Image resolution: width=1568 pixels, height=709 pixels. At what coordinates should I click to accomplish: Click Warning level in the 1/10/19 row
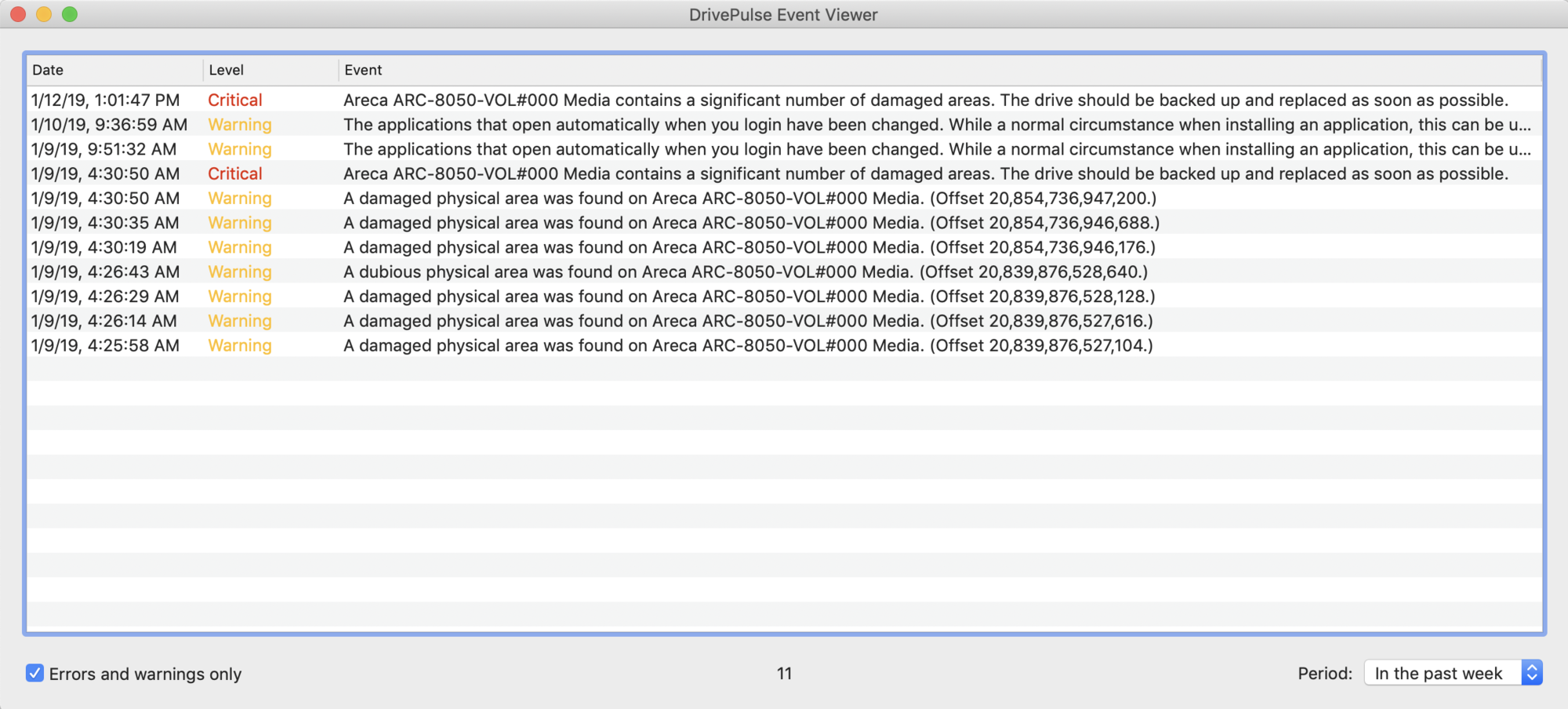(x=240, y=125)
